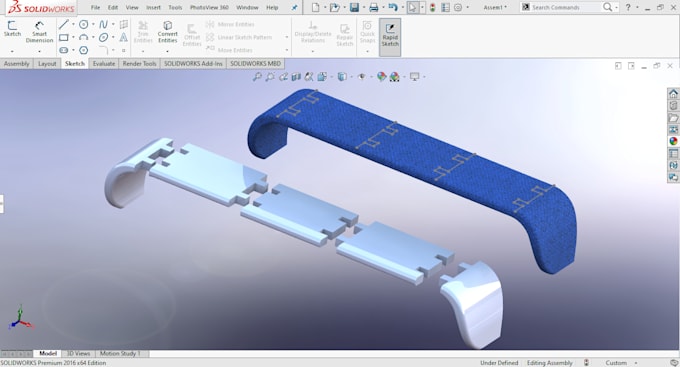This screenshot has width=680, height=367.
Task: Choose the Polygon sketch tool
Action: click(x=84, y=50)
